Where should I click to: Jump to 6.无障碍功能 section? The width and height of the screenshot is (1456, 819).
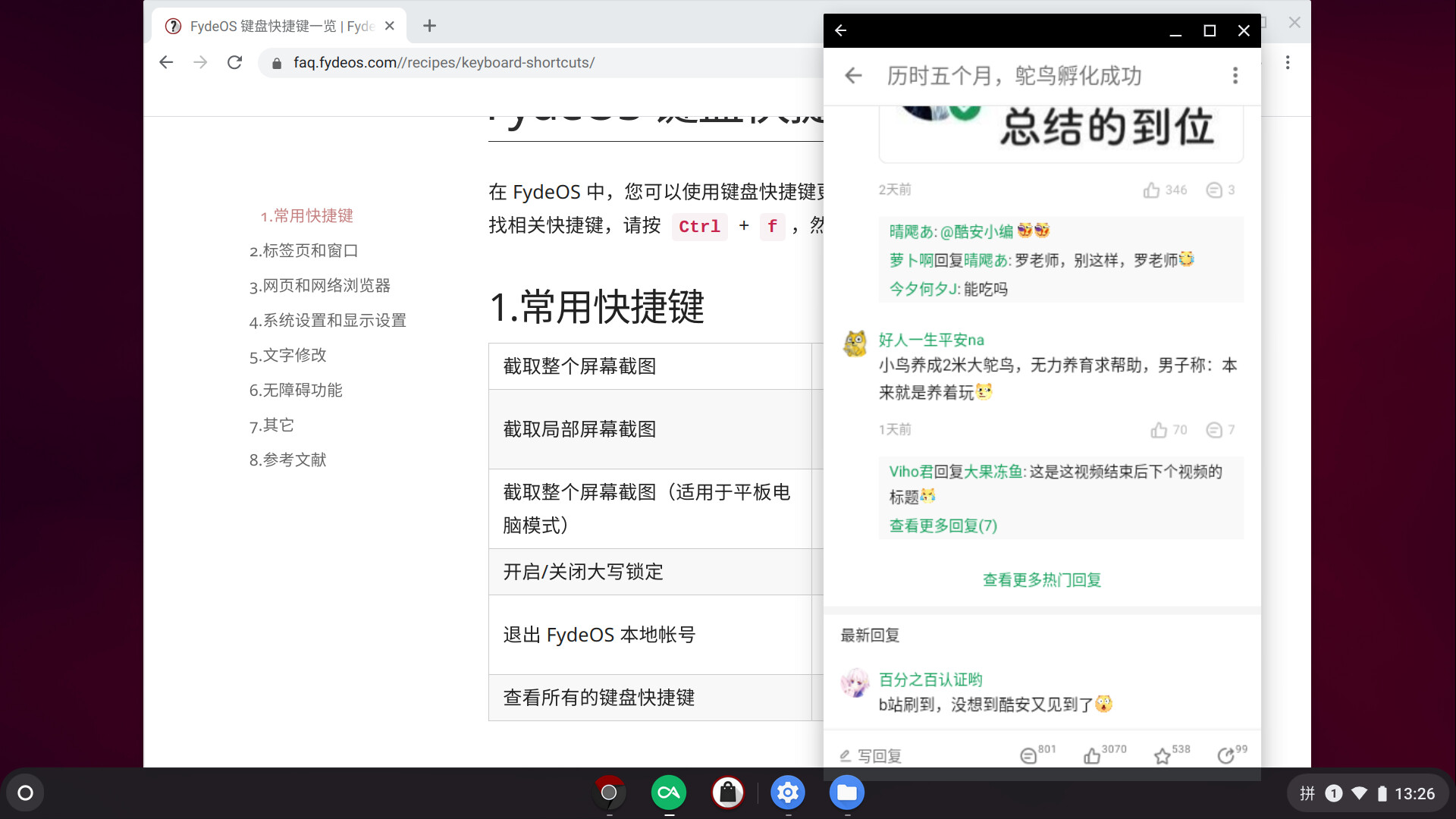[x=296, y=391]
